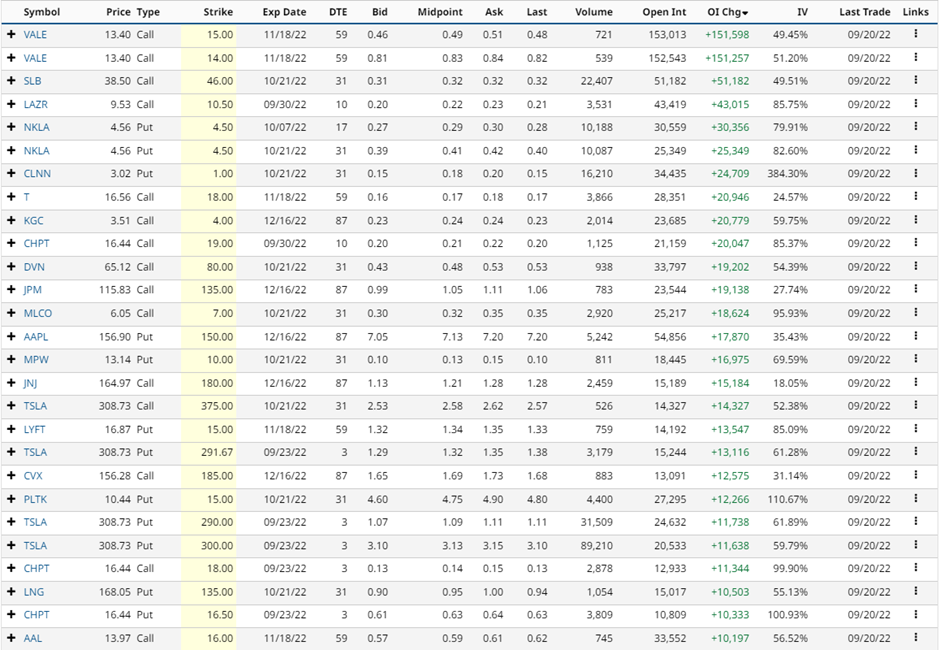The height and width of the screenshot is (650, 940).
Task: Open links menu for T row
Action: tap(915, 196)
